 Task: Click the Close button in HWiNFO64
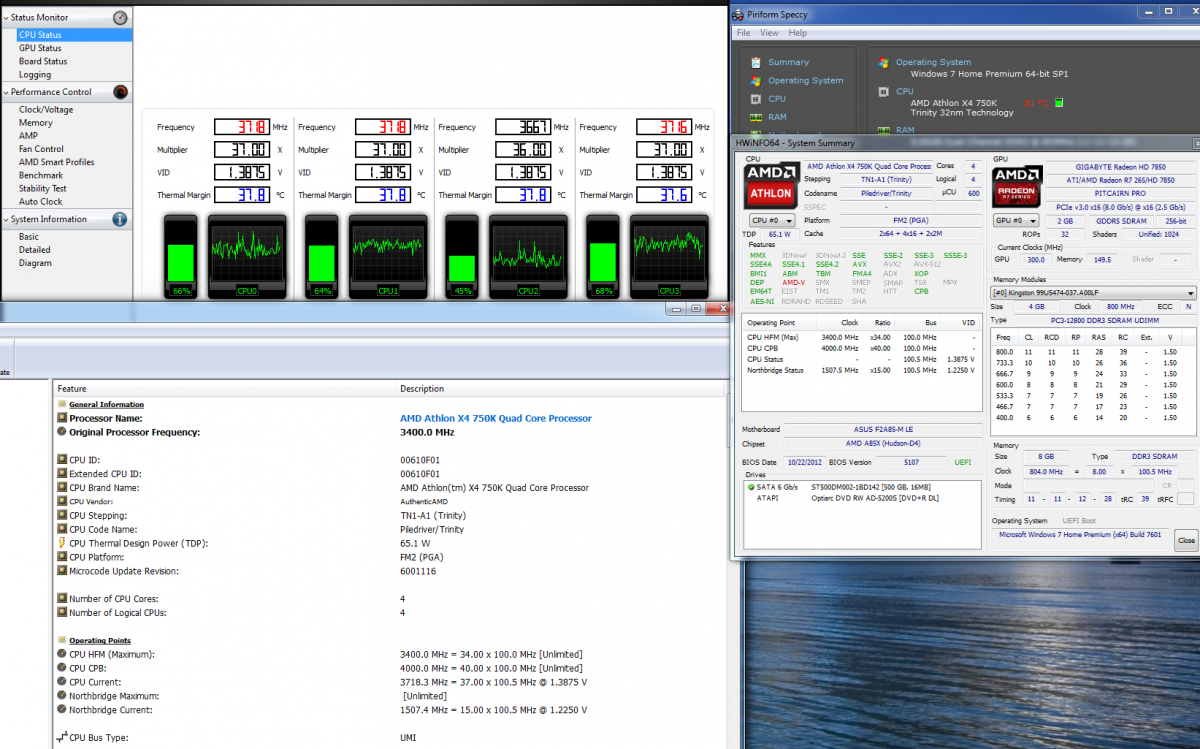[1186, 540]
